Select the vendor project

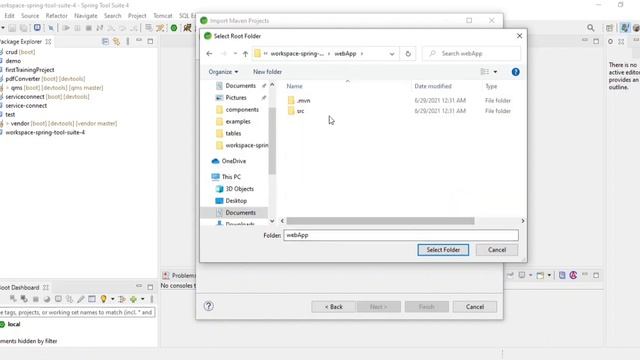click(x=61, y=123)
